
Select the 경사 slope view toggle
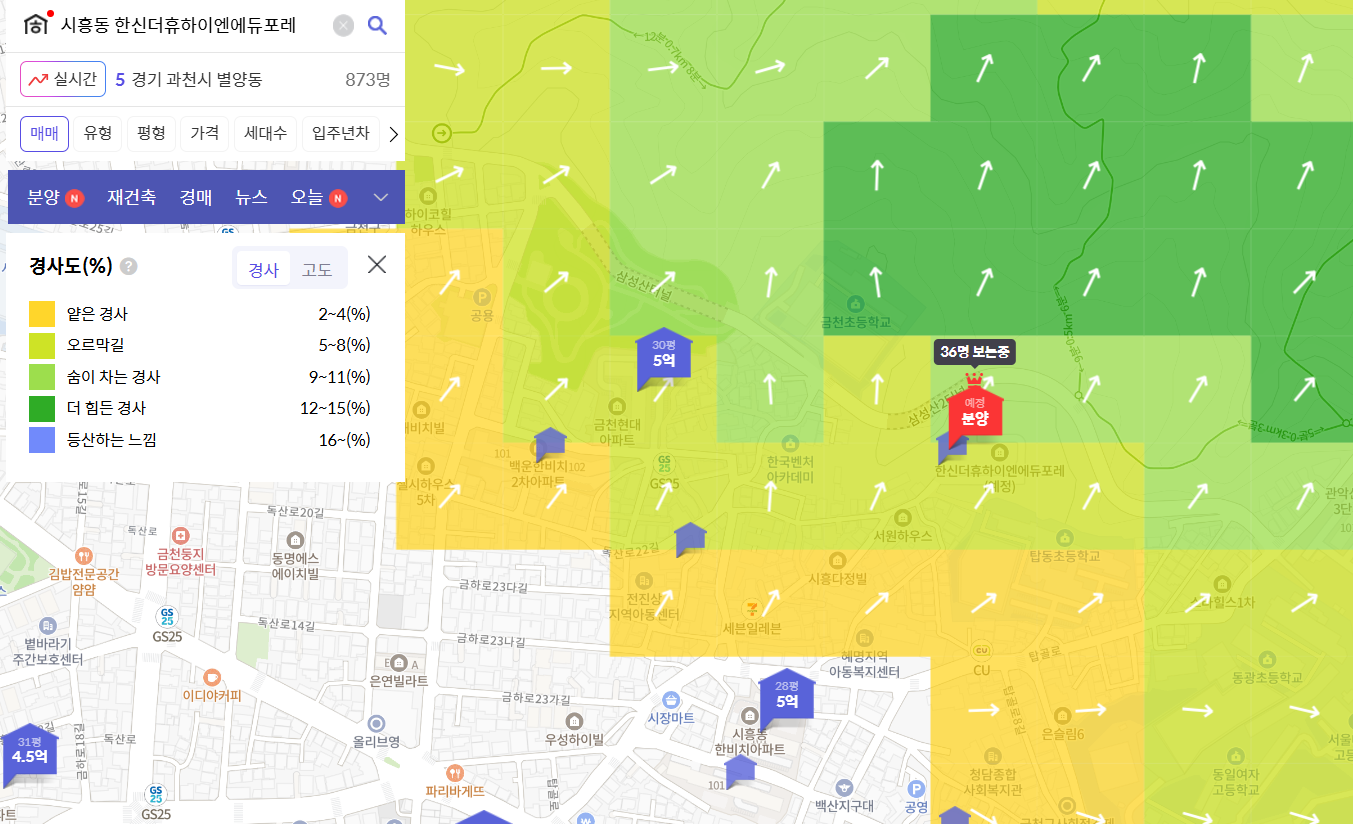point(263,268)
